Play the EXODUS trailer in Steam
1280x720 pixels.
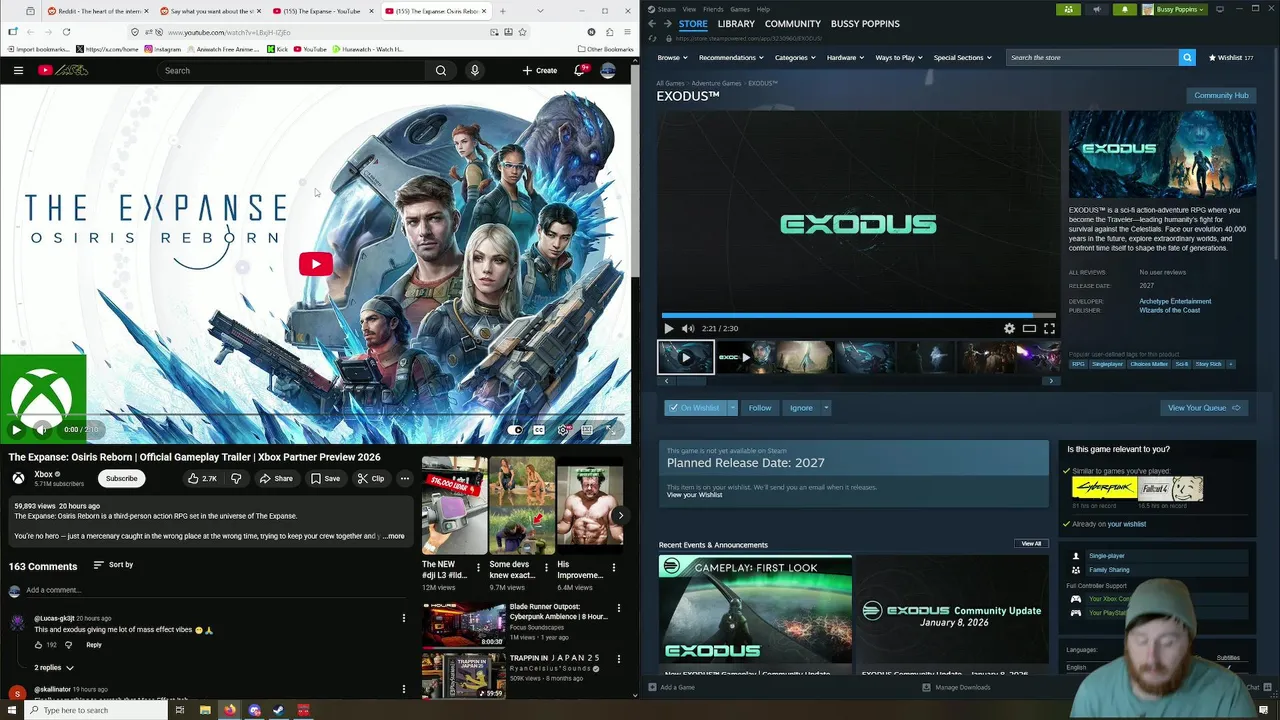(669, 328)
